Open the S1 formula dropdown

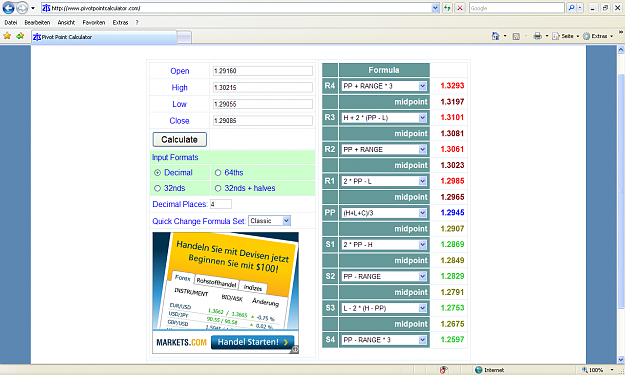pos(384,245)
